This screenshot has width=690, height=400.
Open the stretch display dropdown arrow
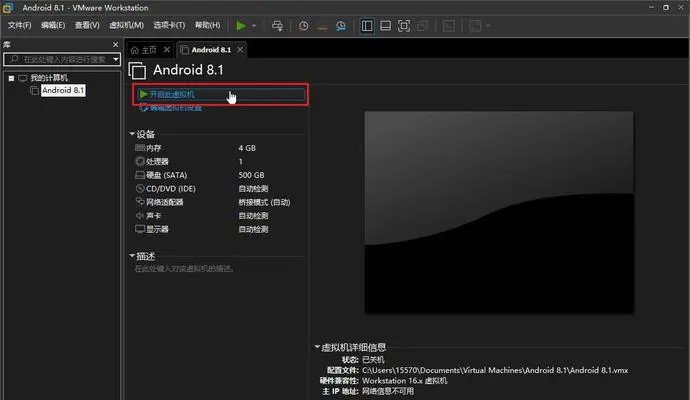[x=488, y=26]
